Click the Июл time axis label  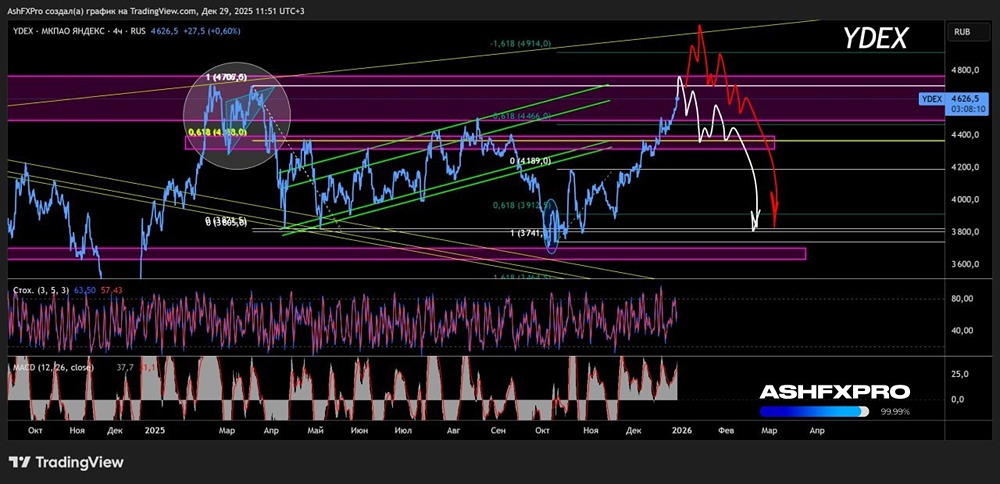click(x=403, y=430)
